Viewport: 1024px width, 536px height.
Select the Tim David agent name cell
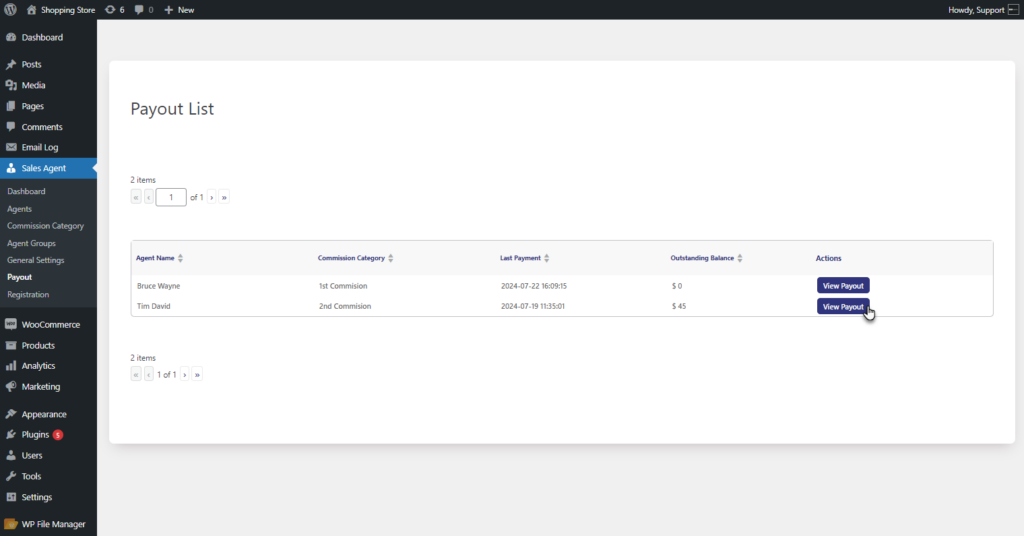153,306
